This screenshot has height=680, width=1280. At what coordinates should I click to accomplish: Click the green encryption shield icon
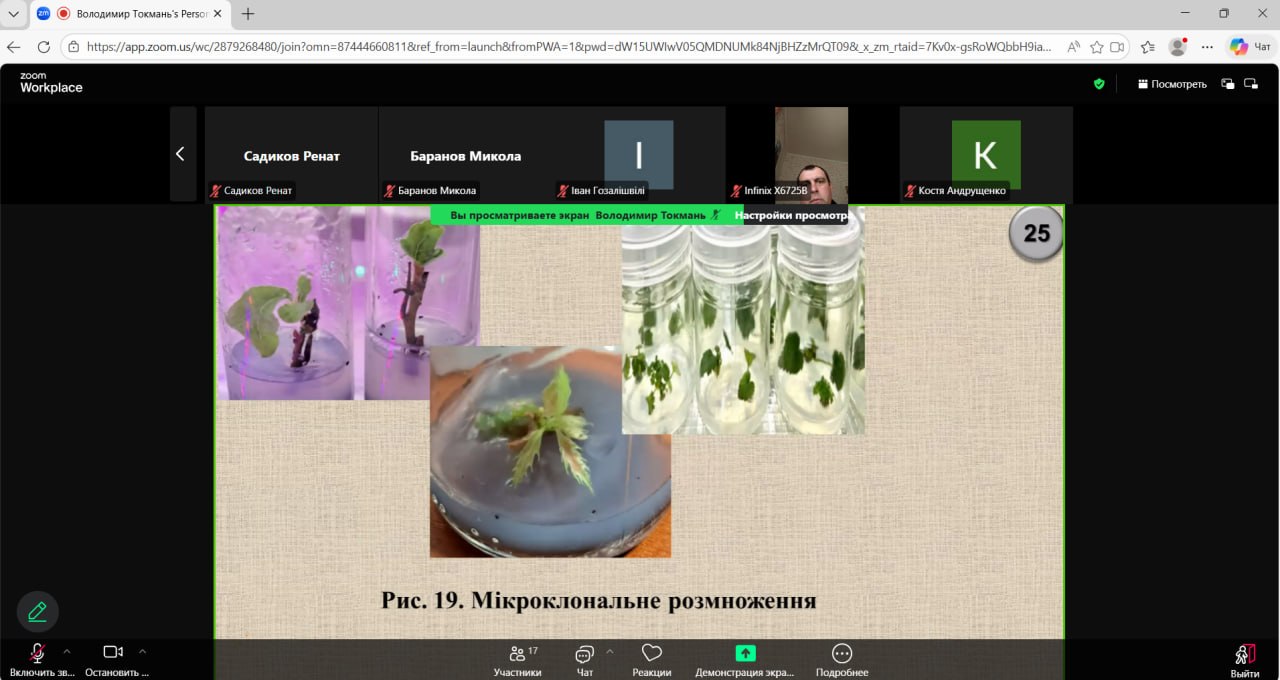pyautogui.click(x=1099, y=84)
